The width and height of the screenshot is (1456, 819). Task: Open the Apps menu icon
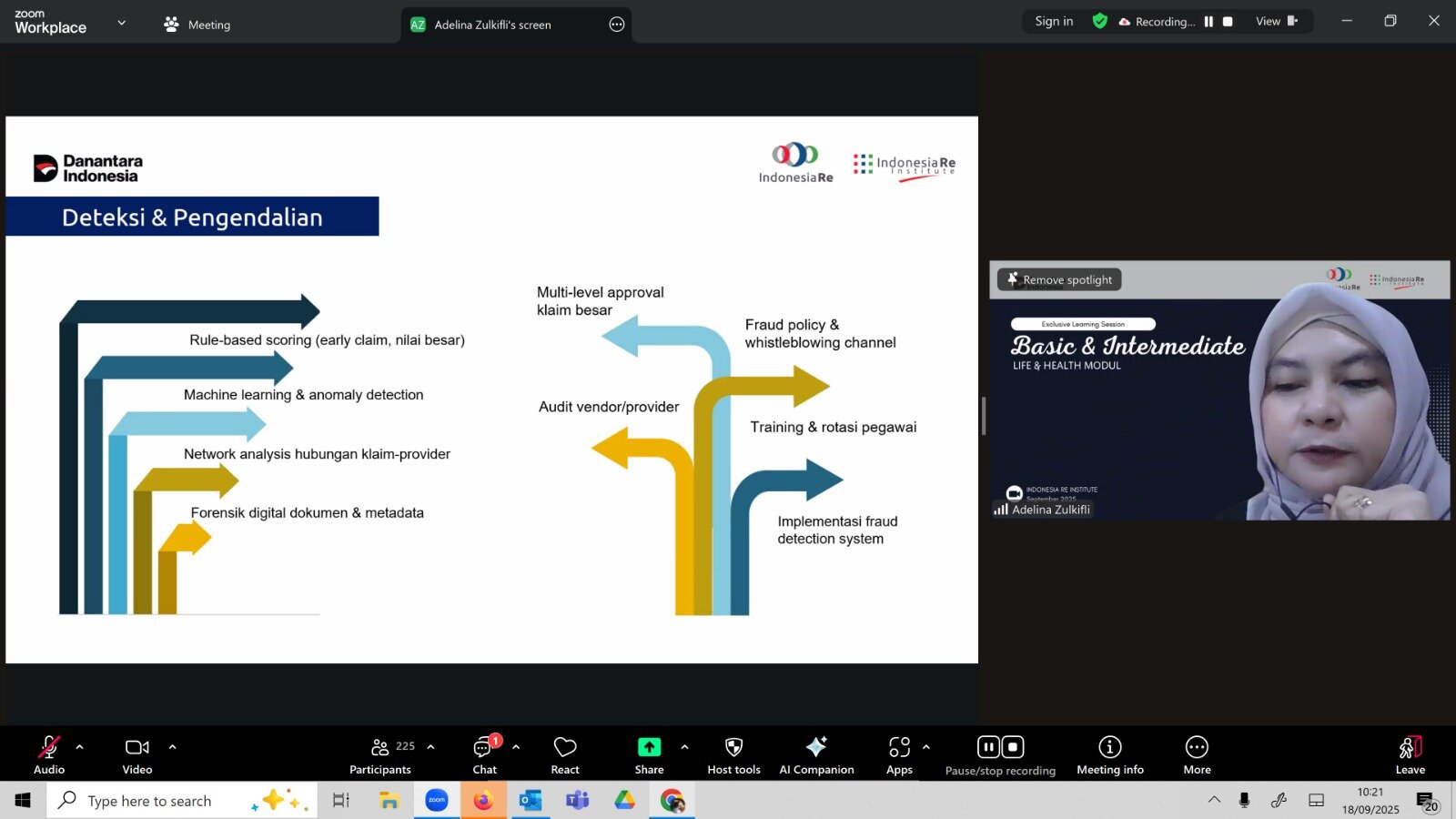899,754
